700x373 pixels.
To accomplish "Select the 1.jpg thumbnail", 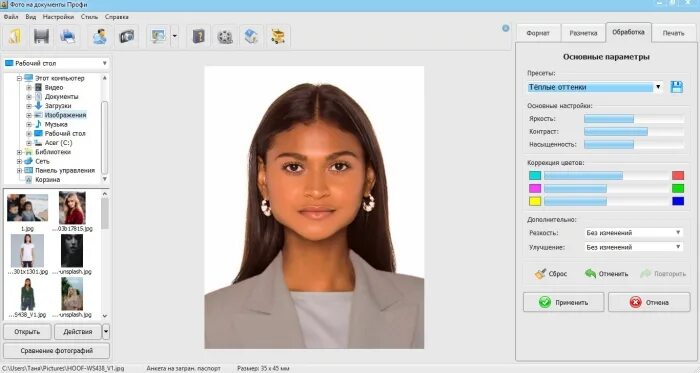I will [x=27, y=212].
